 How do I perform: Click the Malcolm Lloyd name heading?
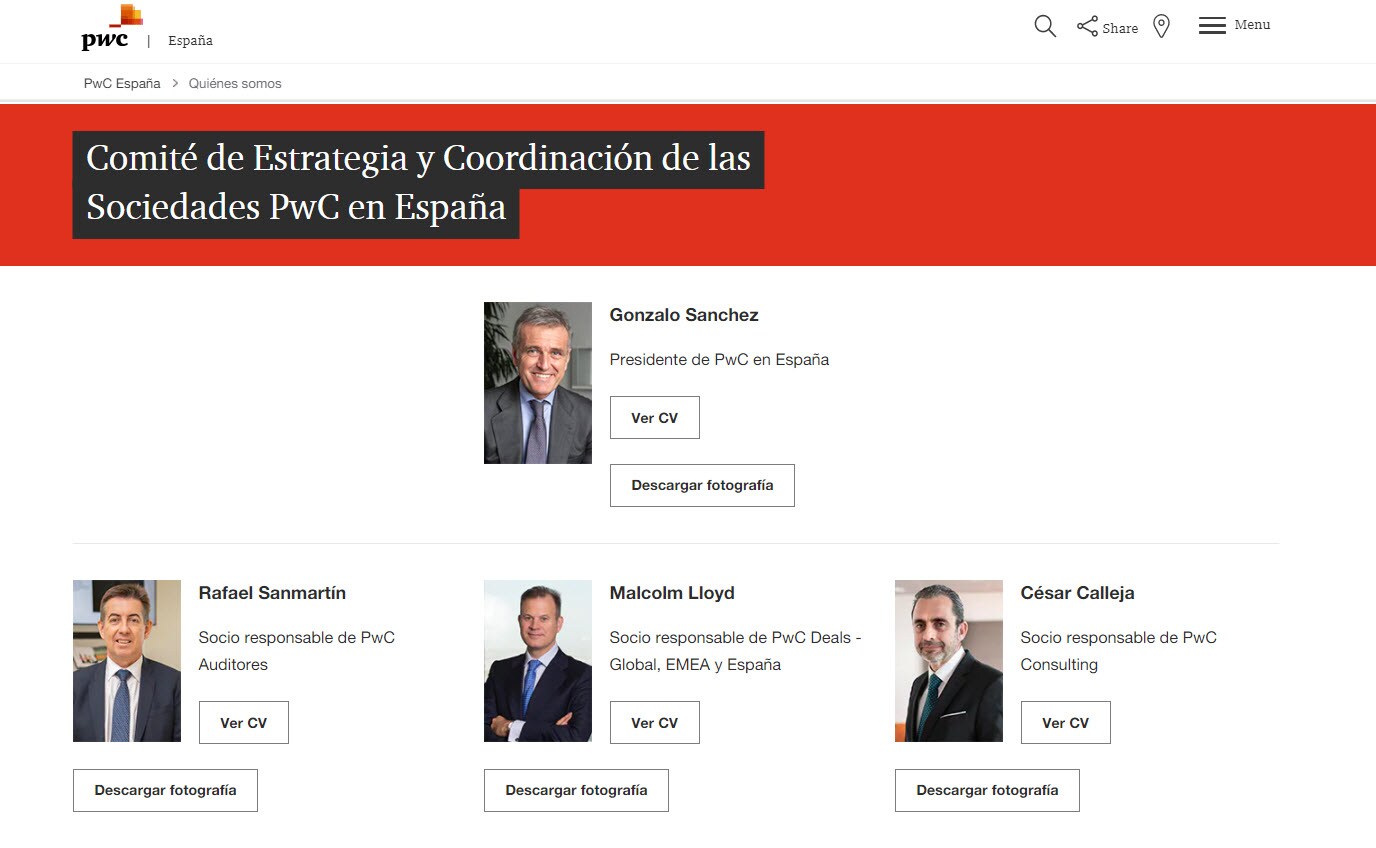pyautogui.click(x=672, y=593)
